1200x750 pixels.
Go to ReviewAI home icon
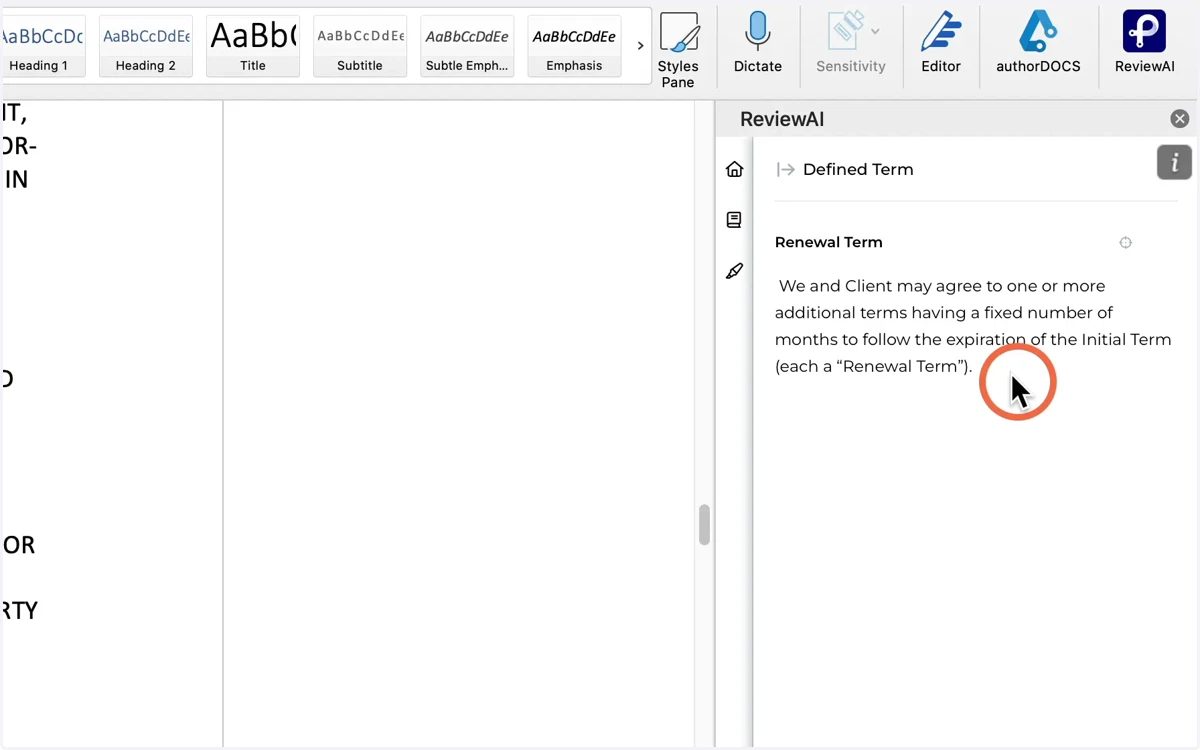pyautogui.click(x=735, y=169)
